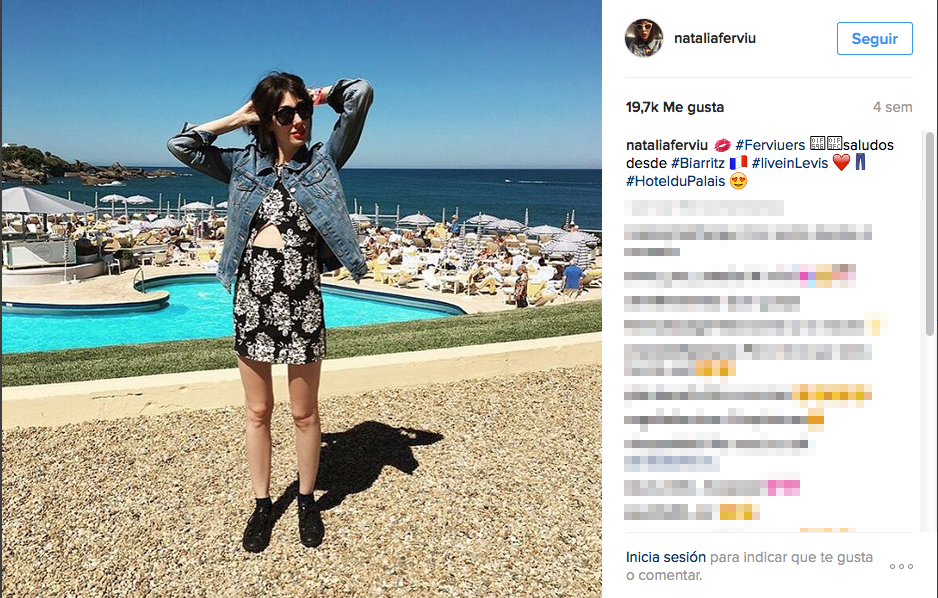Open the #liveinLevis hashtag

point(790,163)
